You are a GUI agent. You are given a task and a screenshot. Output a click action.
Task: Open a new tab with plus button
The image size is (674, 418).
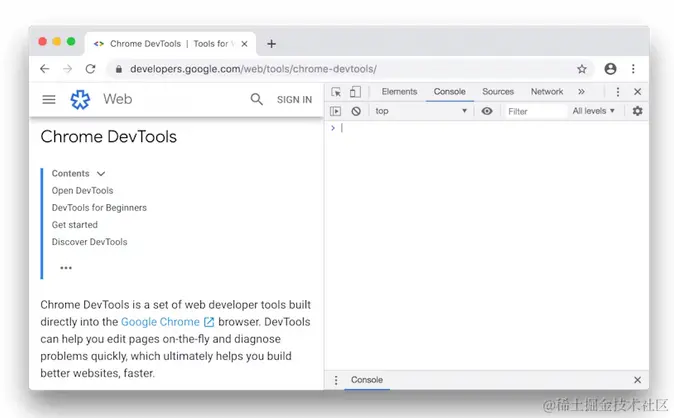(x=271, y=44)
